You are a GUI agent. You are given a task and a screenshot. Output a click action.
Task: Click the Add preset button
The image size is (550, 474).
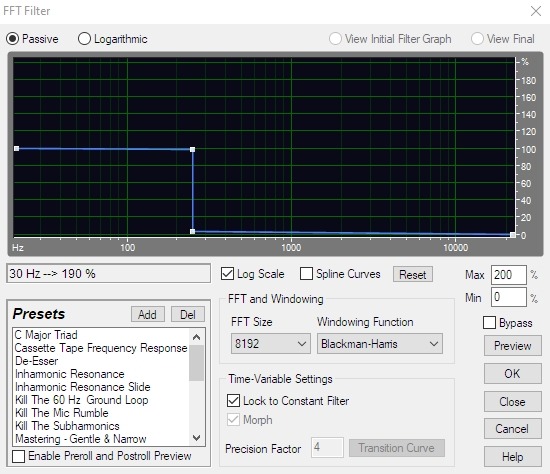click(x=148, y=314)
